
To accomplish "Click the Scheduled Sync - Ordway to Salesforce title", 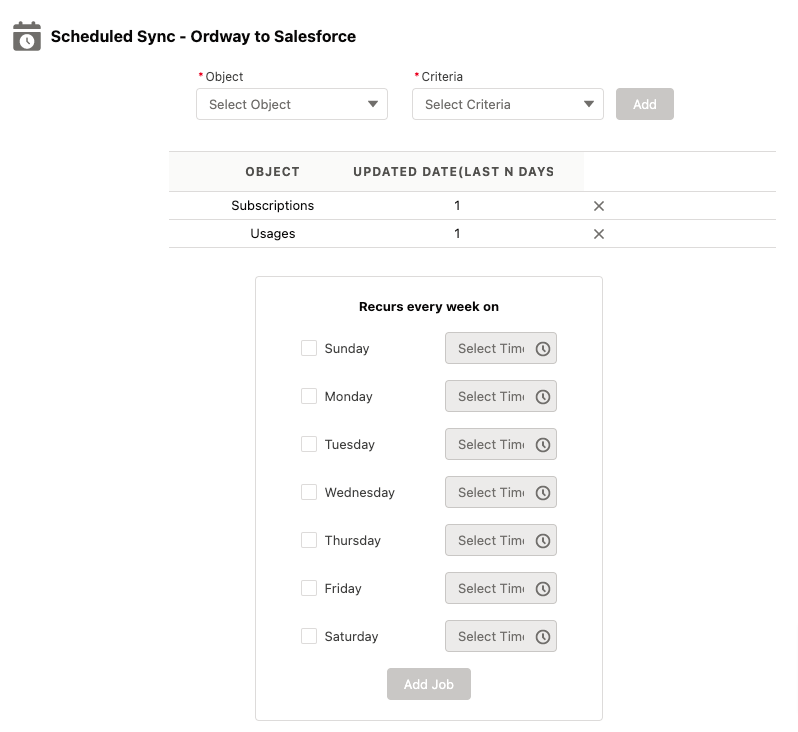I will (x=203, y=37).
